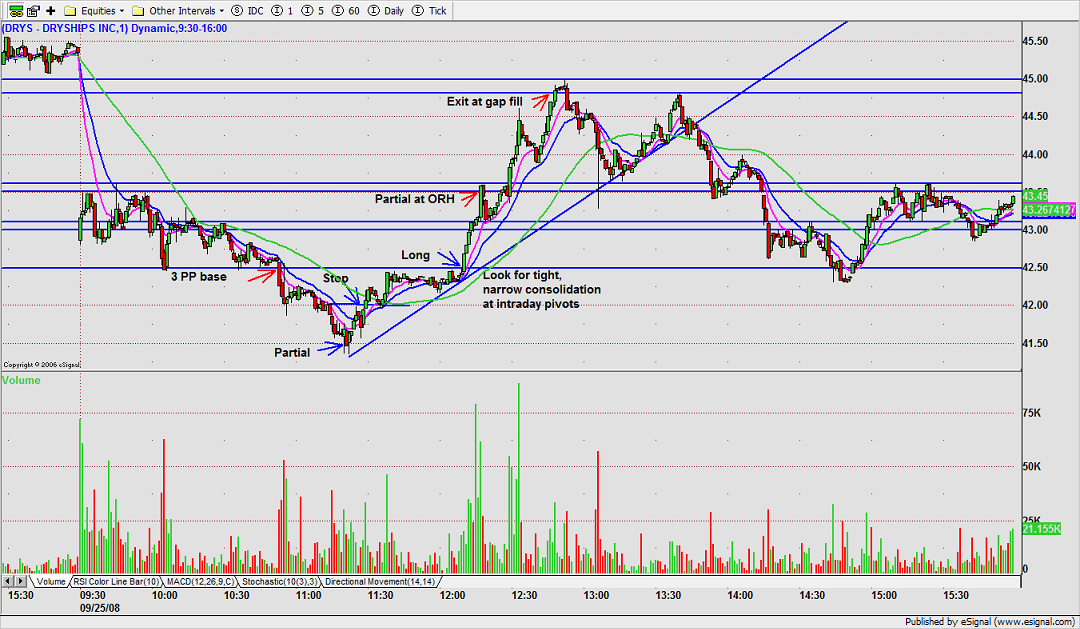Click the 45.00 price axis label
1080x629 pixels.
click(x=1035, y=79)
